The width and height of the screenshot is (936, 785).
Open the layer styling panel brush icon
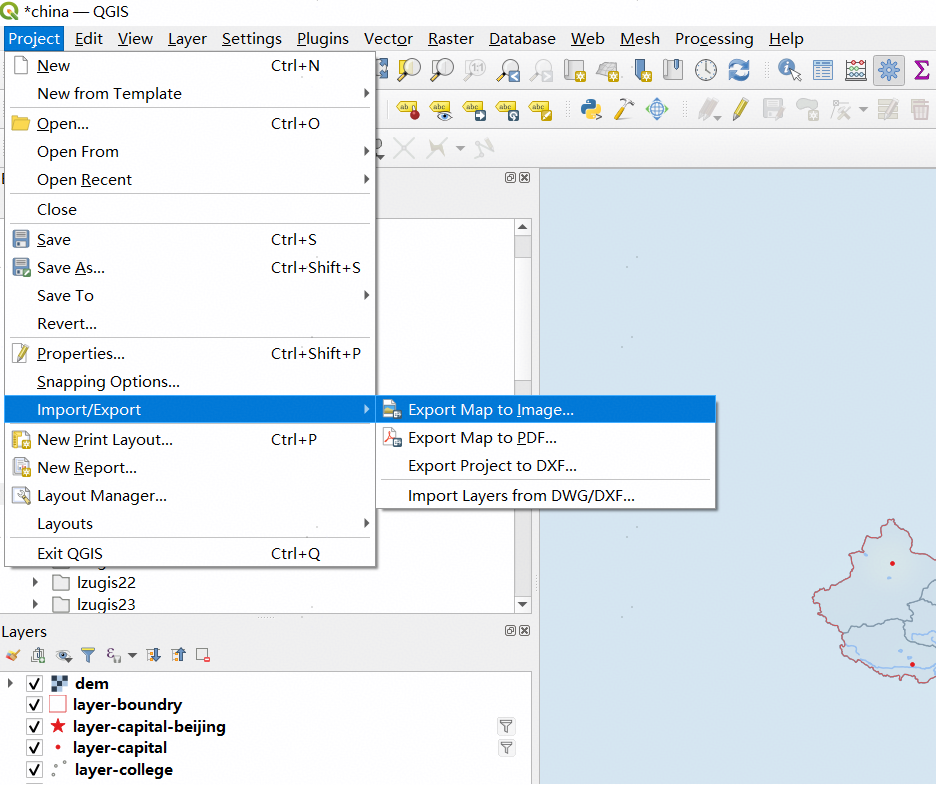pyautogui.click(x=13, y=656)
